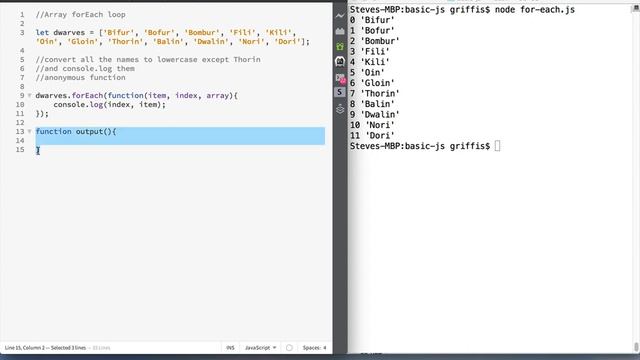Click the comment '//anonymous function'
The width and height of the screenshot is (640, 360).
click(x=80, y=77)
